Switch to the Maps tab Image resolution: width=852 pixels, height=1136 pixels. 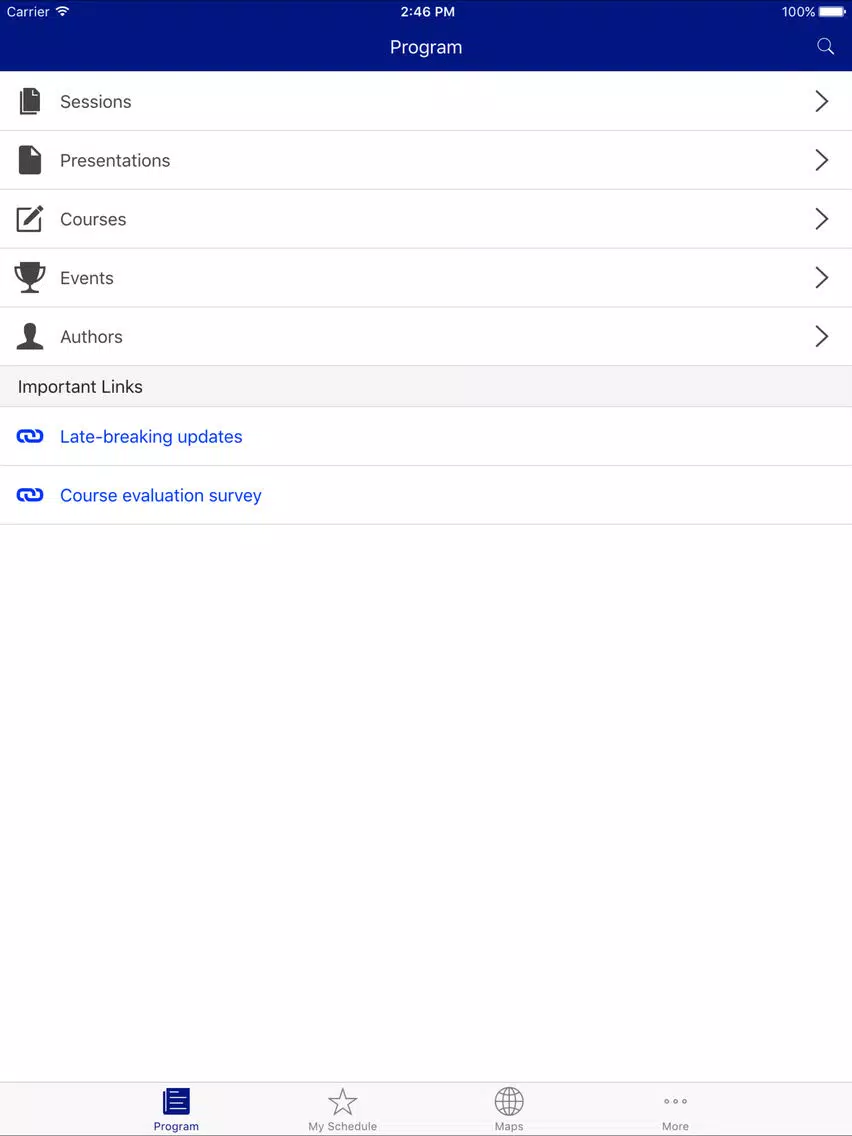click(509, 1109)
